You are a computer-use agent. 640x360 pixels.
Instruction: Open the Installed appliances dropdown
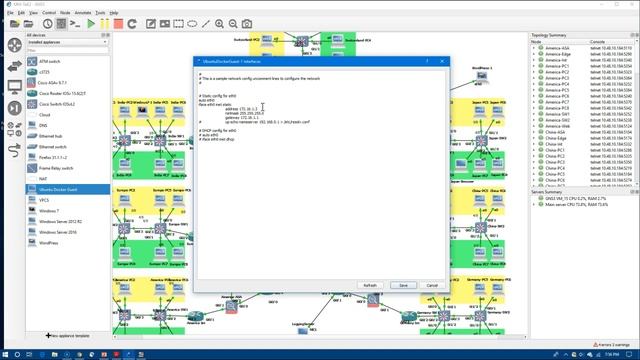67,42
